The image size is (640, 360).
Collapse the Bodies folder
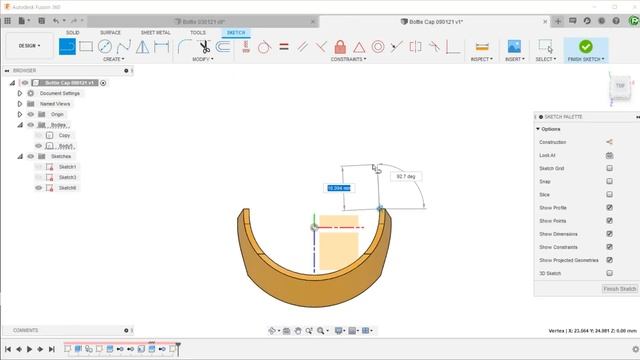tap(20, 125)
